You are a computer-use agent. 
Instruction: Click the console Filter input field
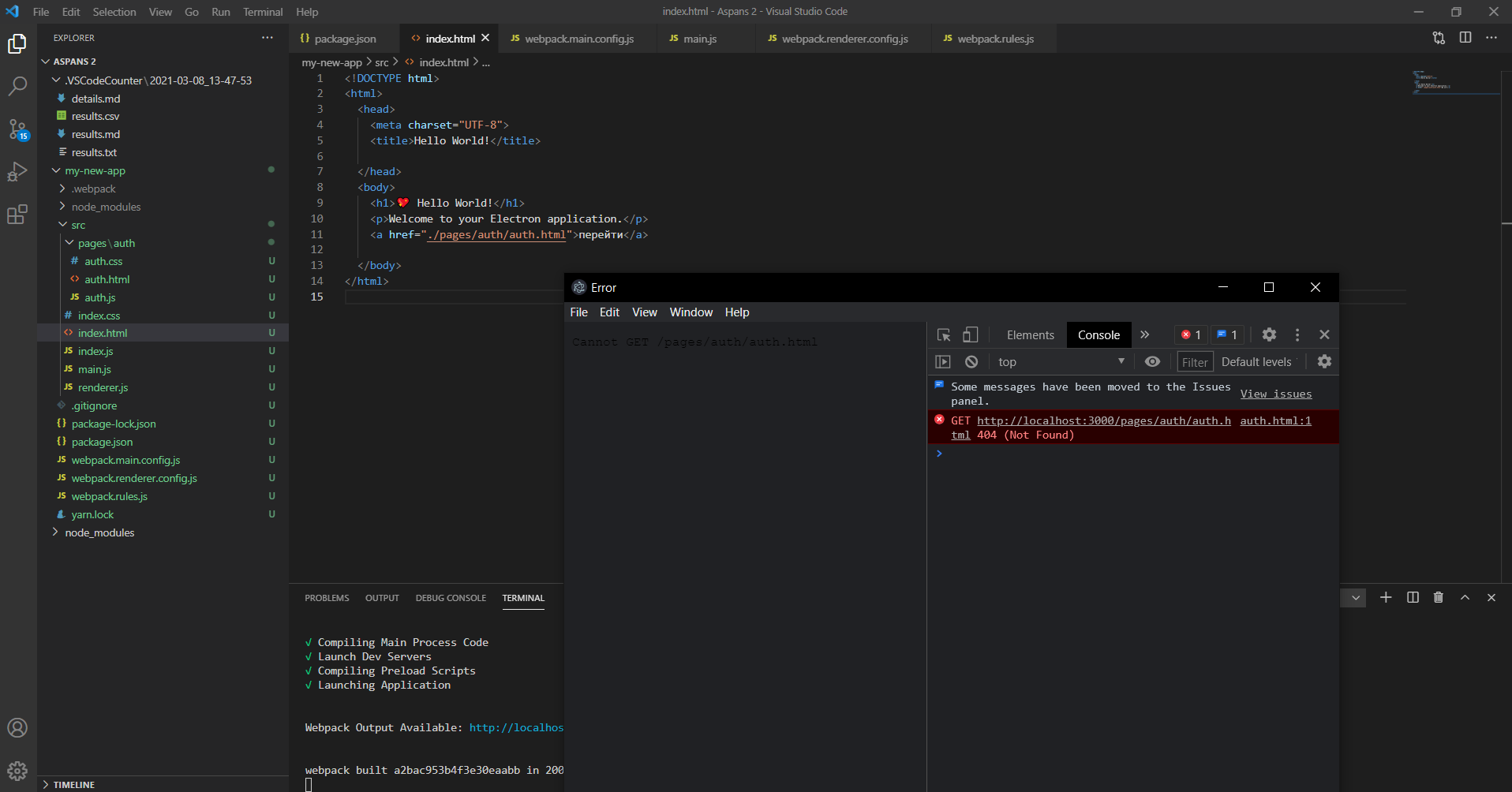[1195, 362]
